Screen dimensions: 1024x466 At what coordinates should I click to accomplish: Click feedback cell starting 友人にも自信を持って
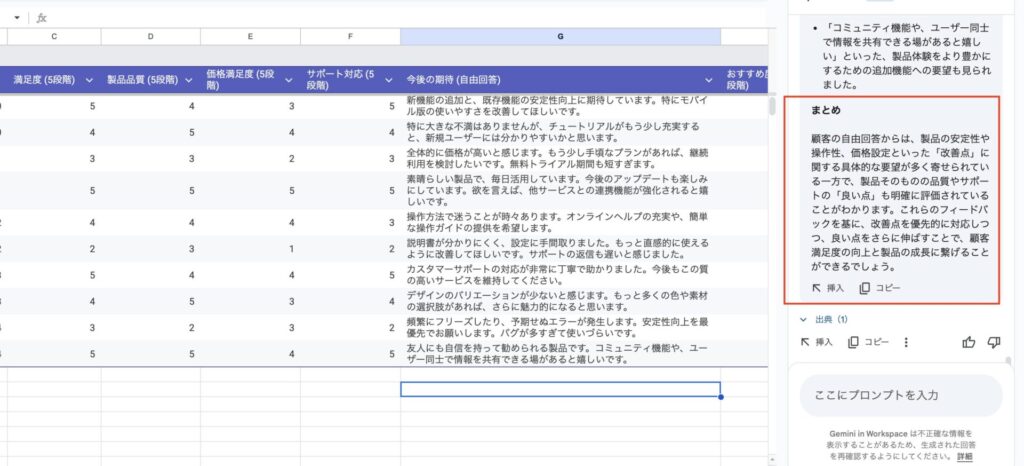(x=560, y=354)
